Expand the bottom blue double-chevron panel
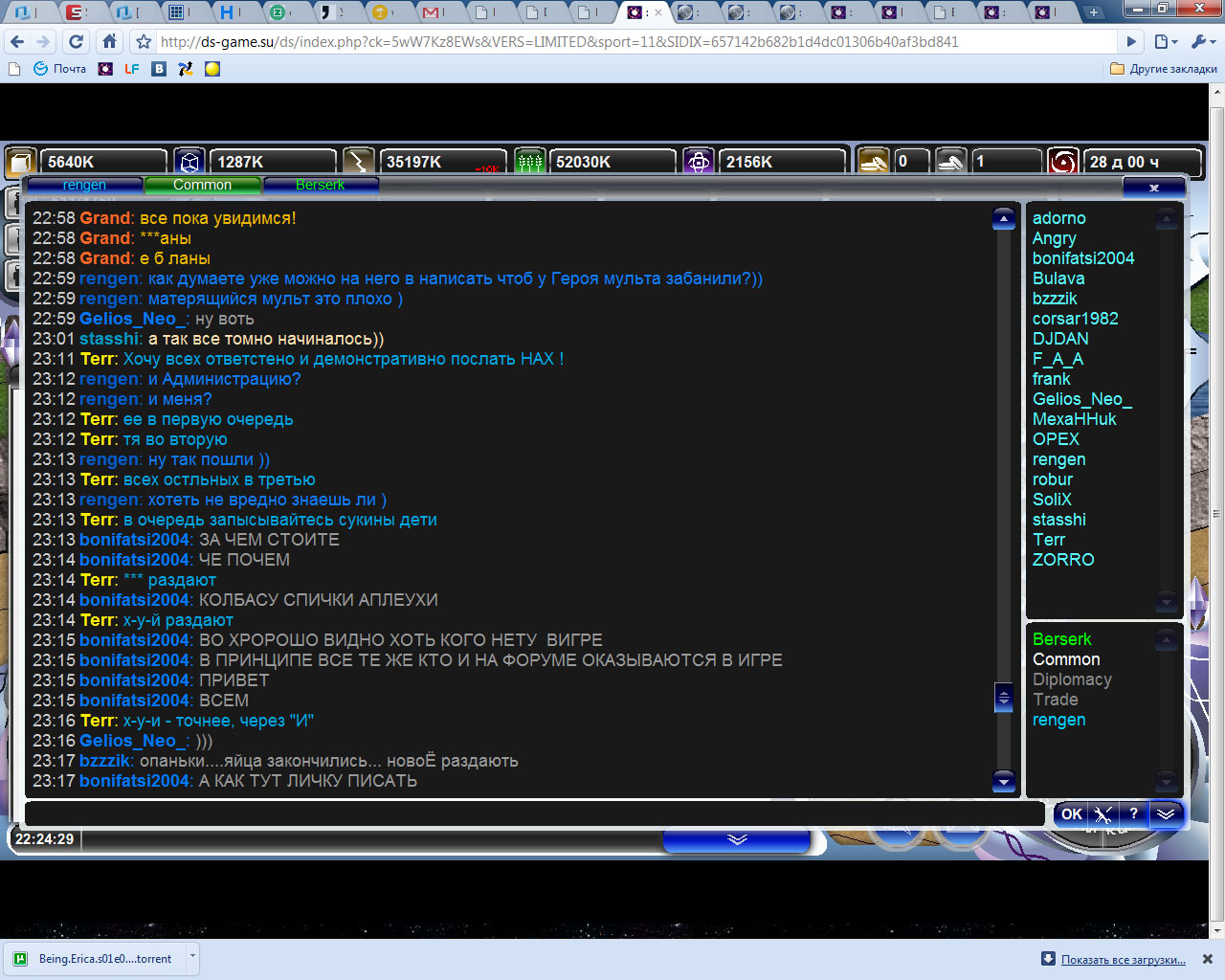 [x=736, y=839]
